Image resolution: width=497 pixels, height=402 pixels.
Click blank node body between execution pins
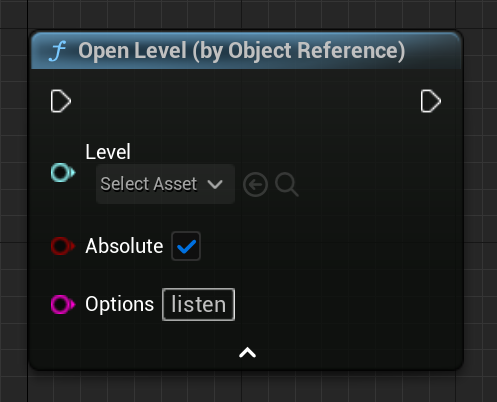[x=246, y=101]
